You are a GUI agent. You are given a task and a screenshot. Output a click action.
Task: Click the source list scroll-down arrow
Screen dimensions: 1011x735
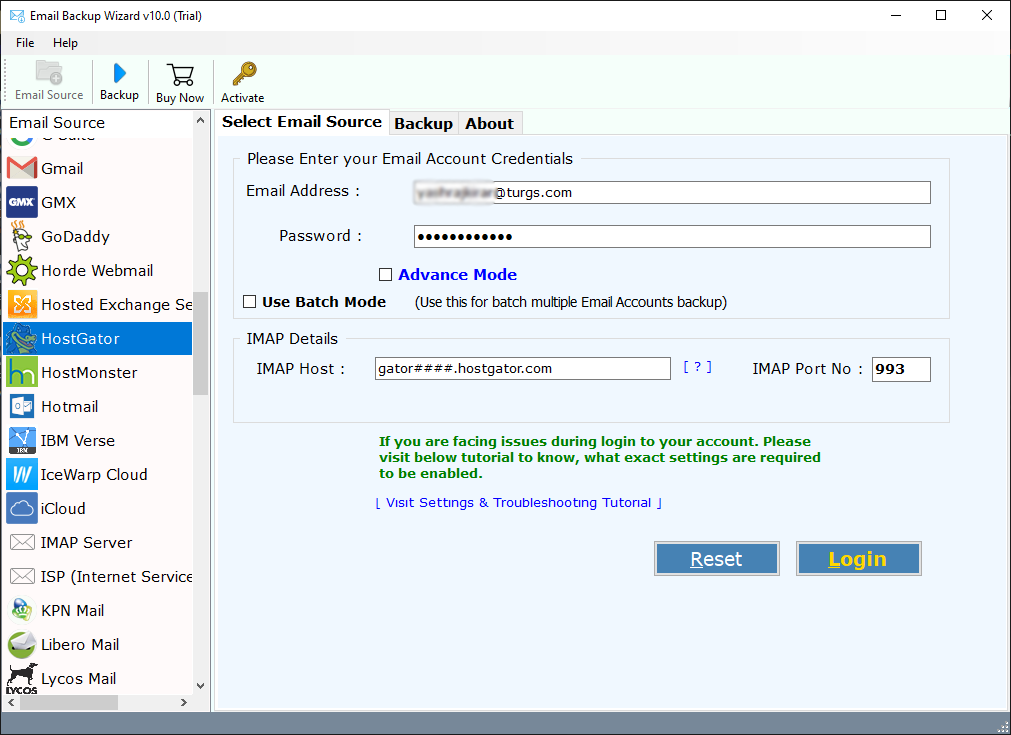201,686
